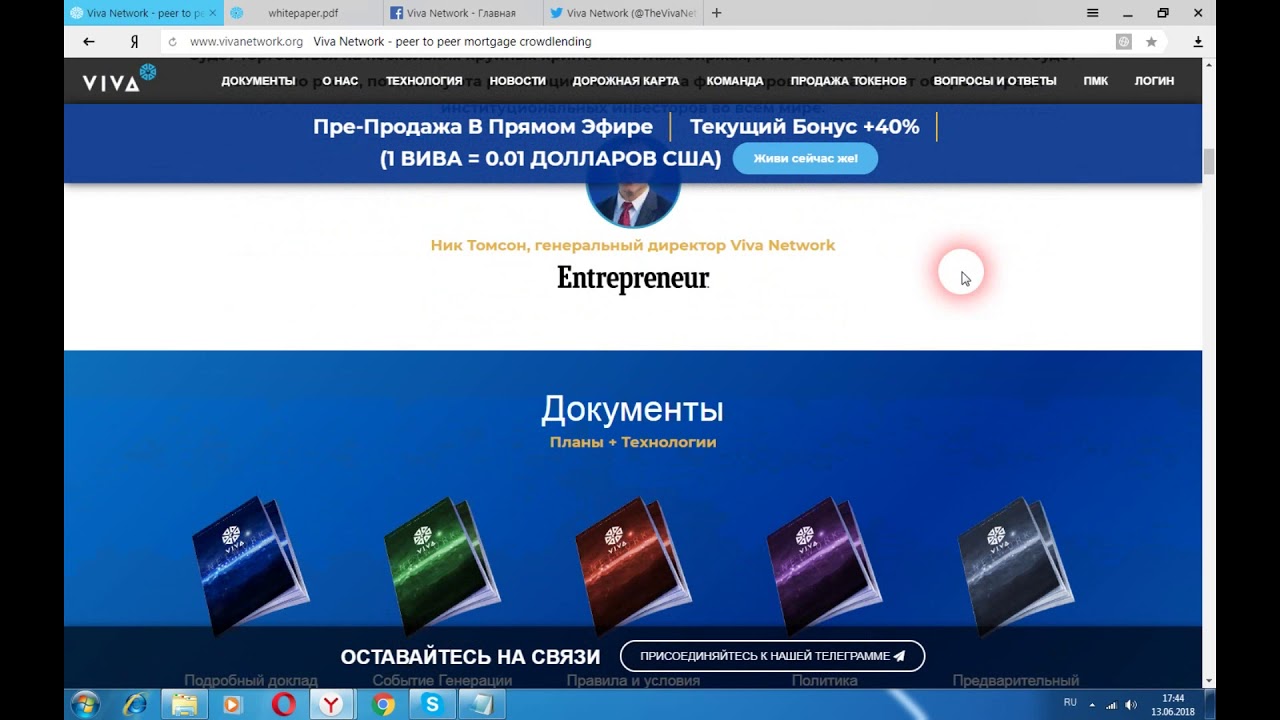Image resolution: width=1280 pixels, height=720 pixels.
Task: Launch Google Chrome from the taskbar
Action: point(382,705)
